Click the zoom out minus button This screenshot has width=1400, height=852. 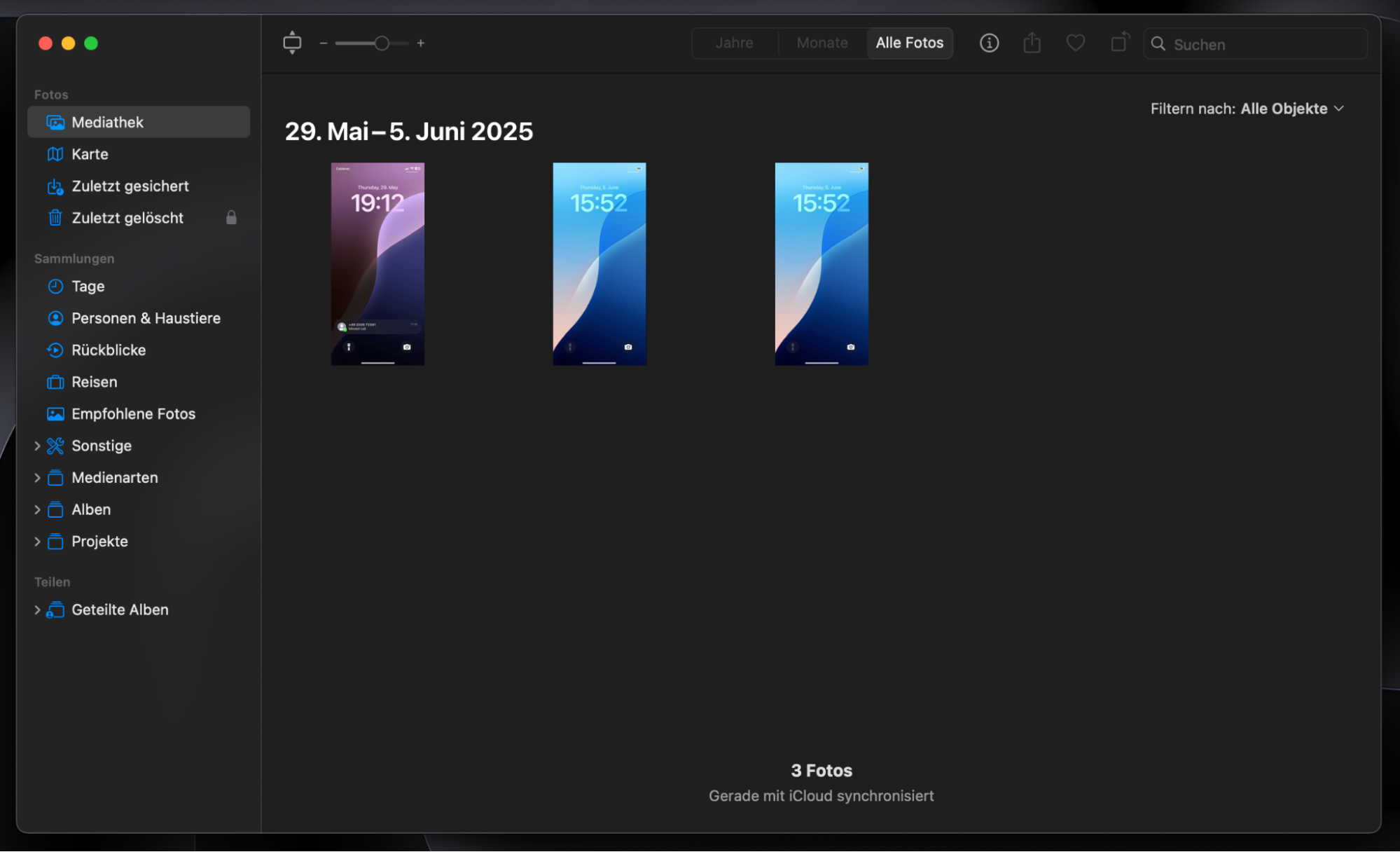tap(324, 43)
